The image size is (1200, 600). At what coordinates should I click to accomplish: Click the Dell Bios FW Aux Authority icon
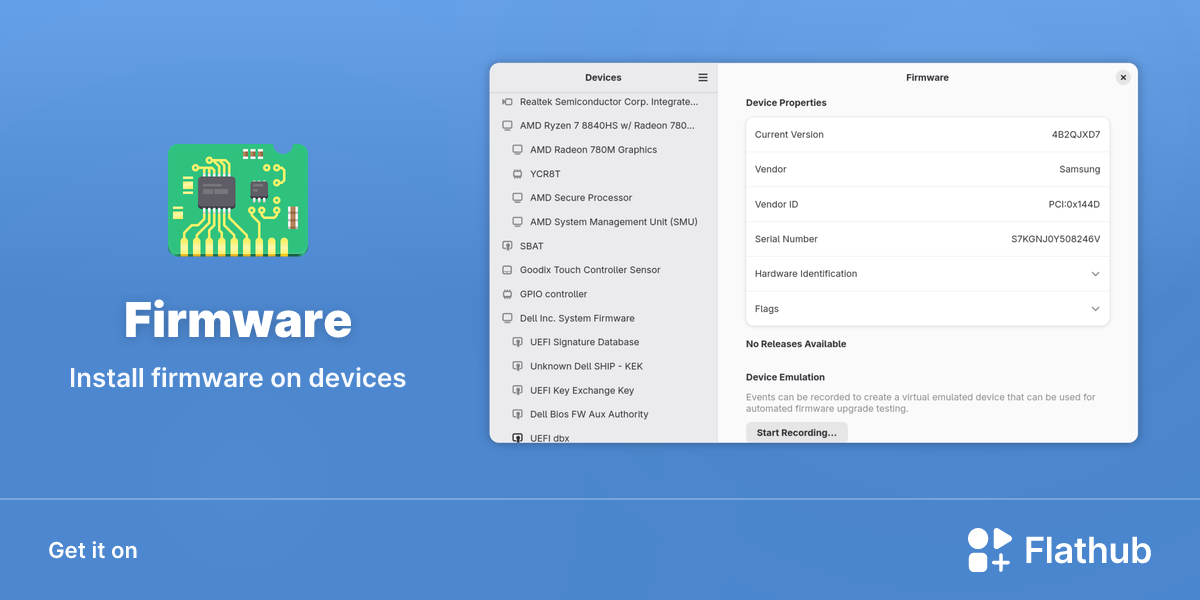517,414
